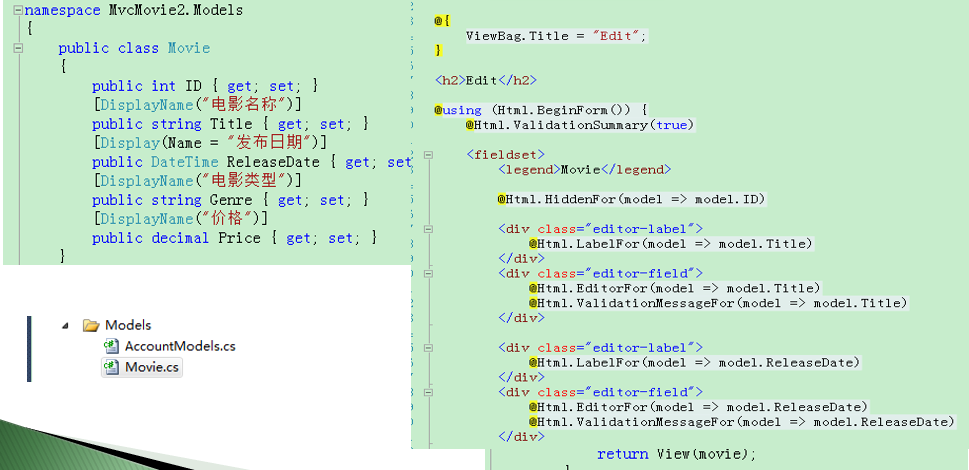Viewport: 969px width, 470px height.
Task: Collapse the public class Movie outline
Action: point(18,48)
